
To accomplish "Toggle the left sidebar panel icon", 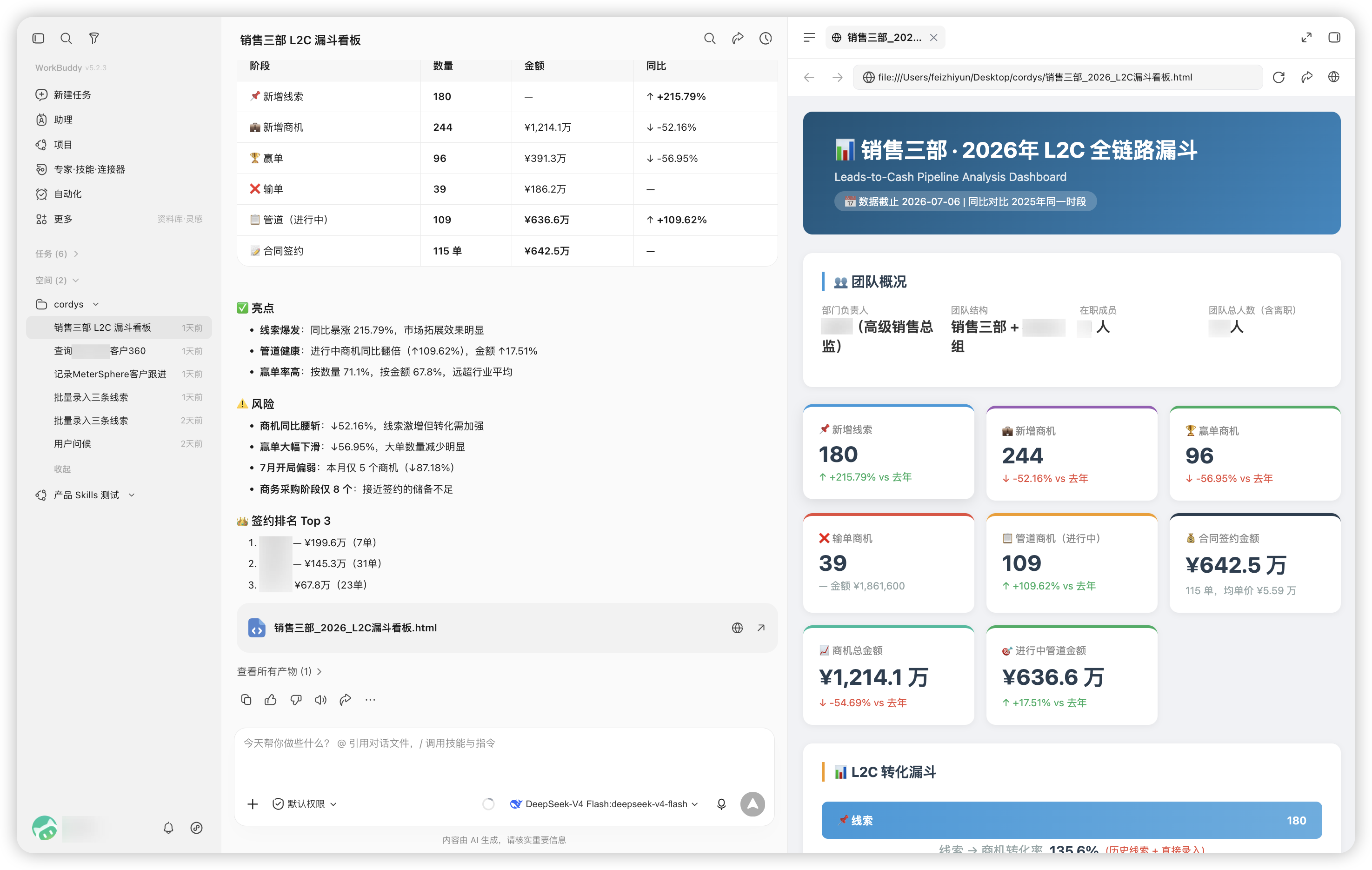I will point(38,38).
